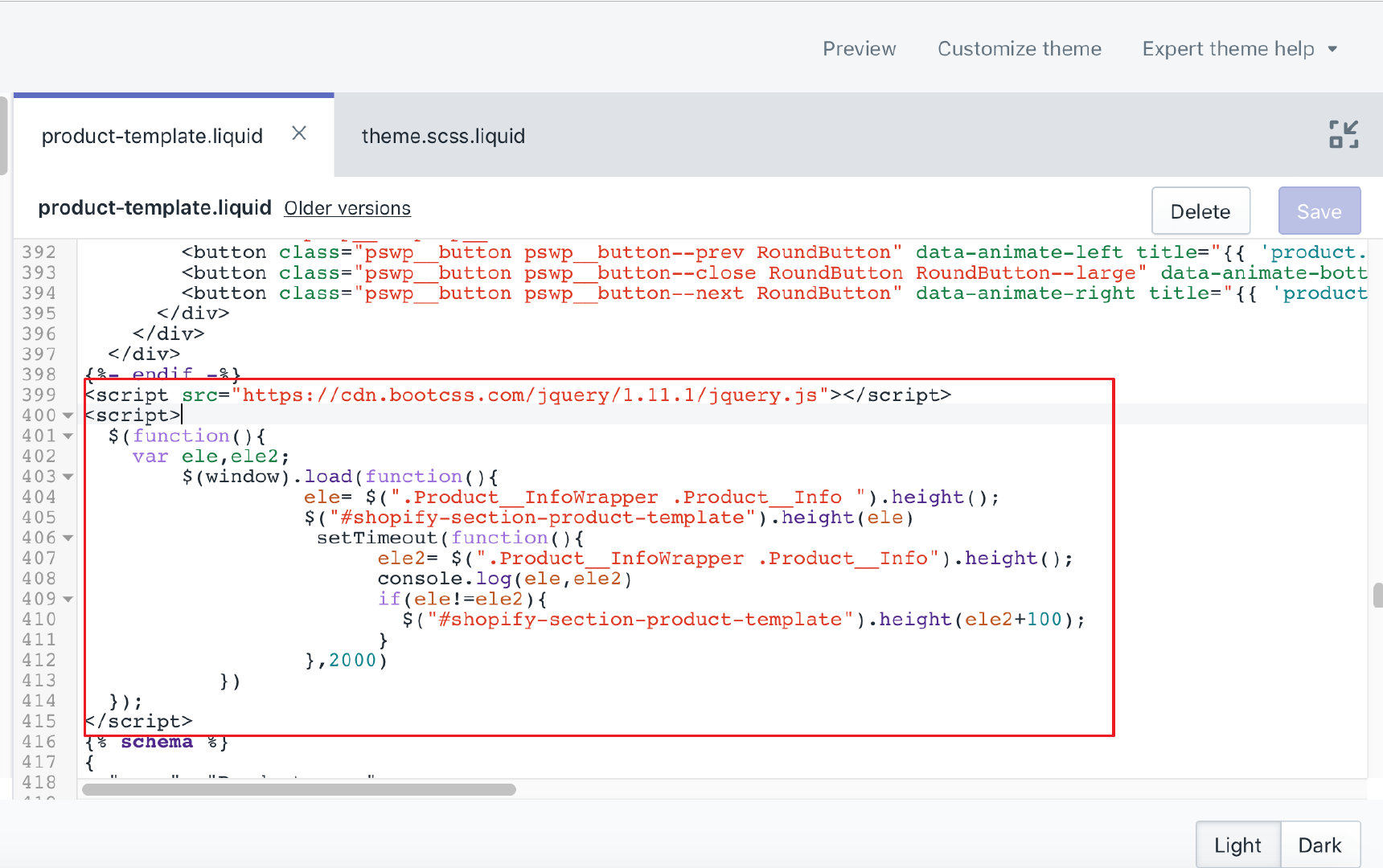Switch to the theme.scss.liquid tab
The height and width of the screenshot is (868, 1383).
tap(443, 136)
